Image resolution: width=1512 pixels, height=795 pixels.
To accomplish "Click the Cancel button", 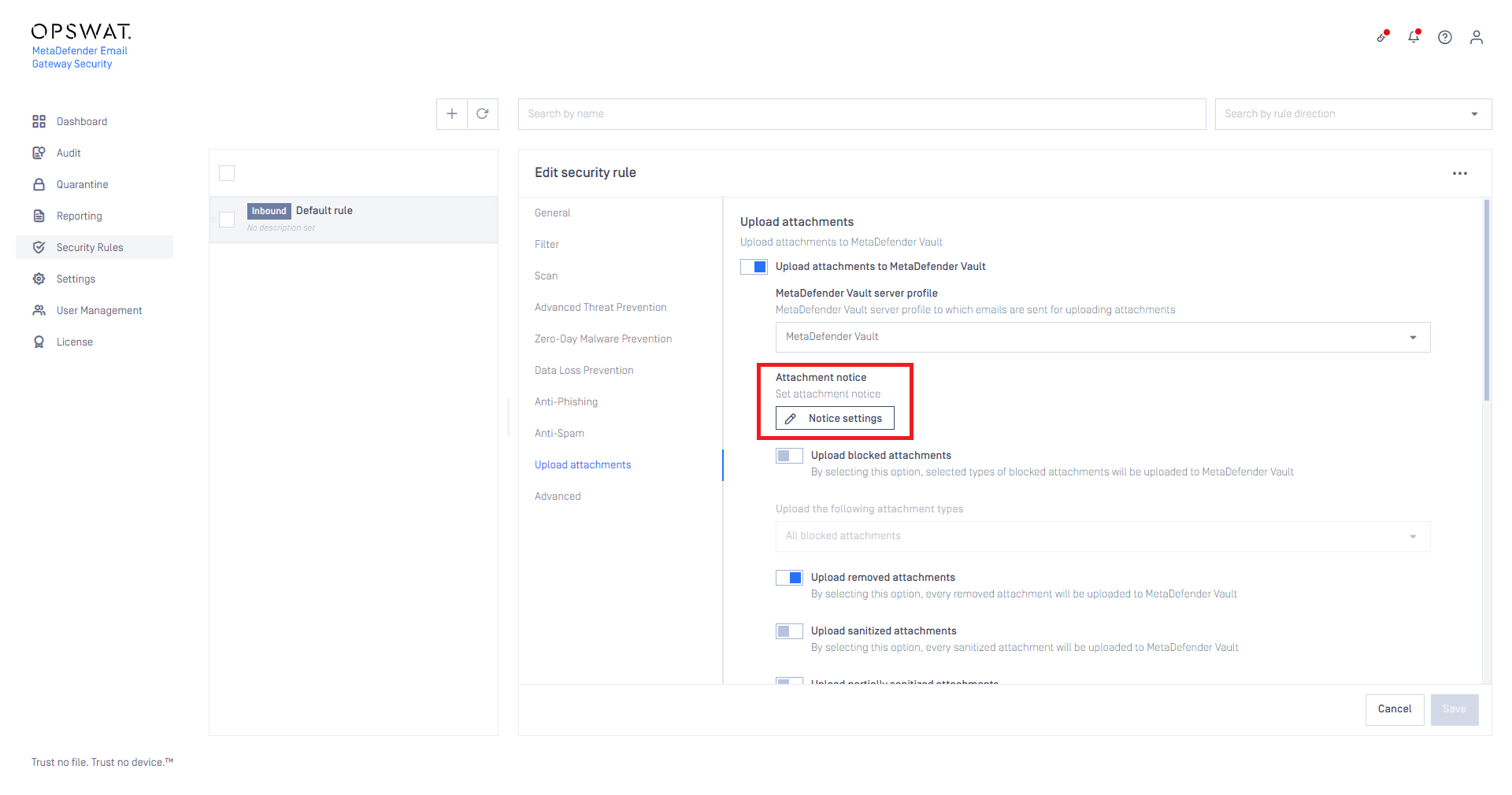I will pyautogui.click(x=1395, y=709).
